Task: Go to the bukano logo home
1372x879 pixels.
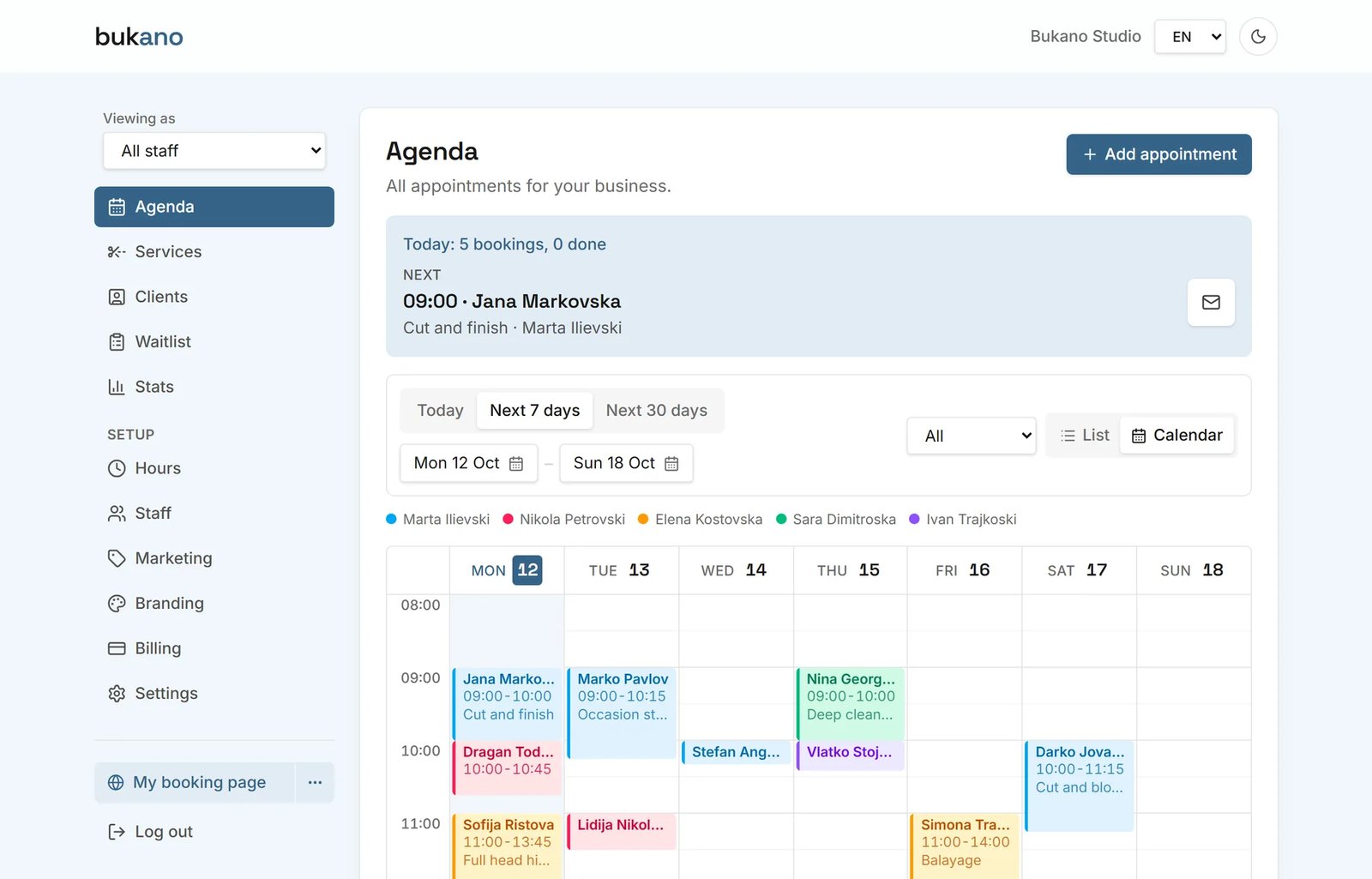Action: 139,37
